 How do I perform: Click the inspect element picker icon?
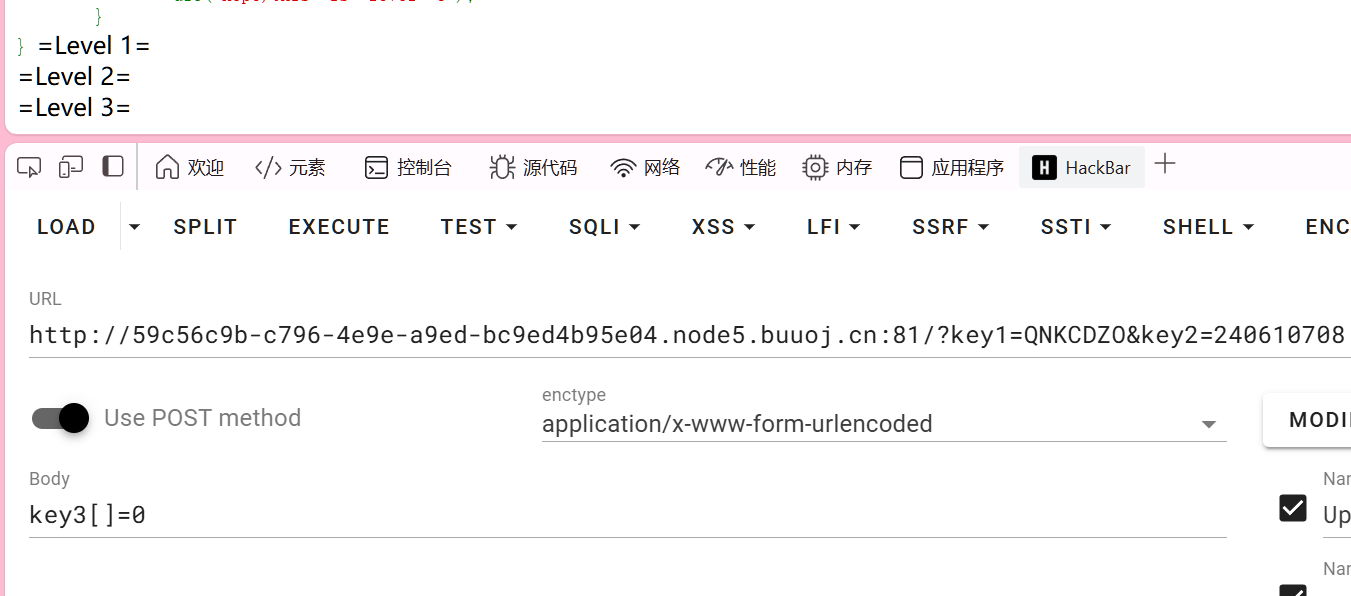[29, 167]
